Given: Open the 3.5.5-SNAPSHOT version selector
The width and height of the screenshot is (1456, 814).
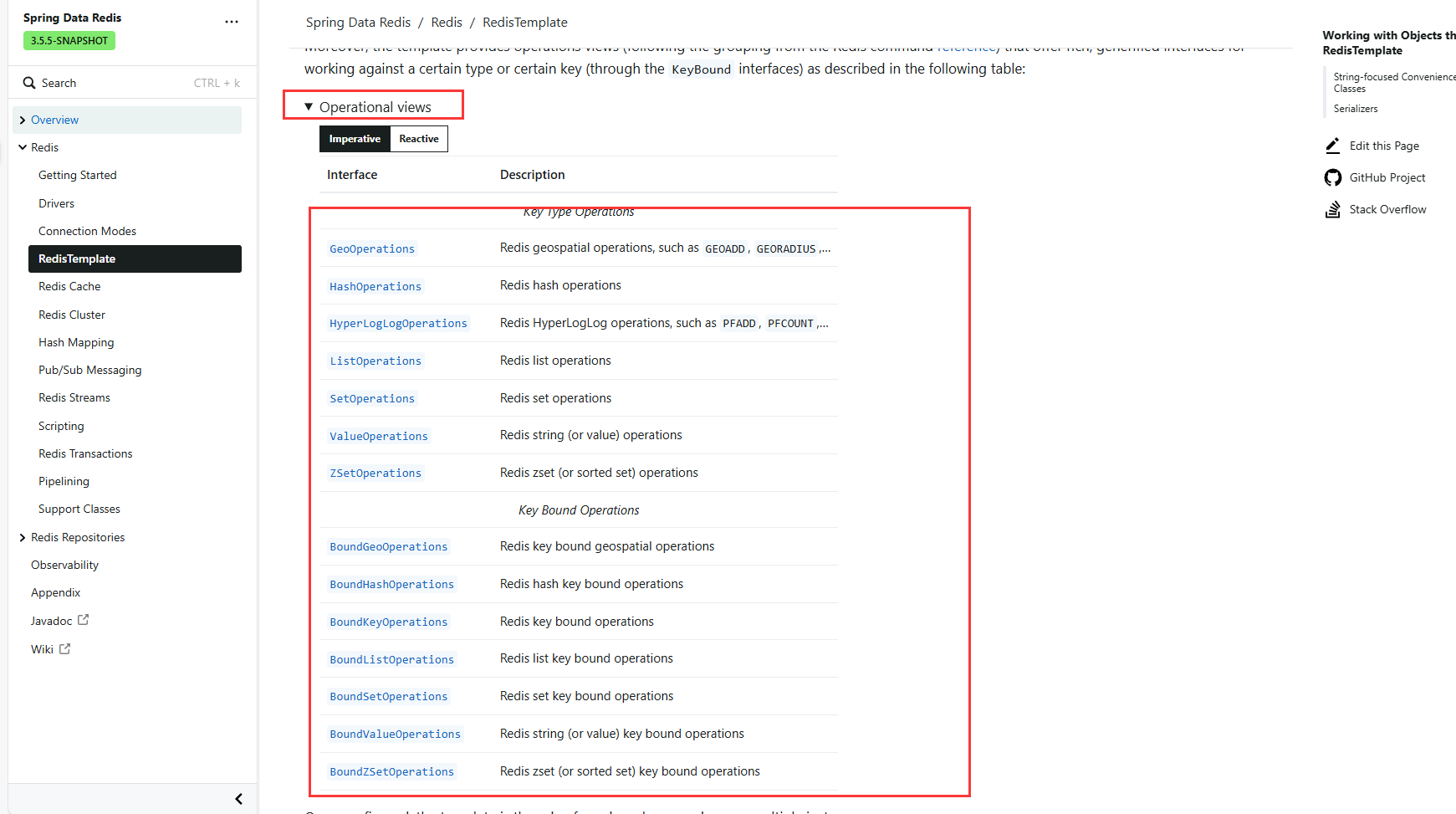Looking at the screenshot, I should tap(69, 40).
